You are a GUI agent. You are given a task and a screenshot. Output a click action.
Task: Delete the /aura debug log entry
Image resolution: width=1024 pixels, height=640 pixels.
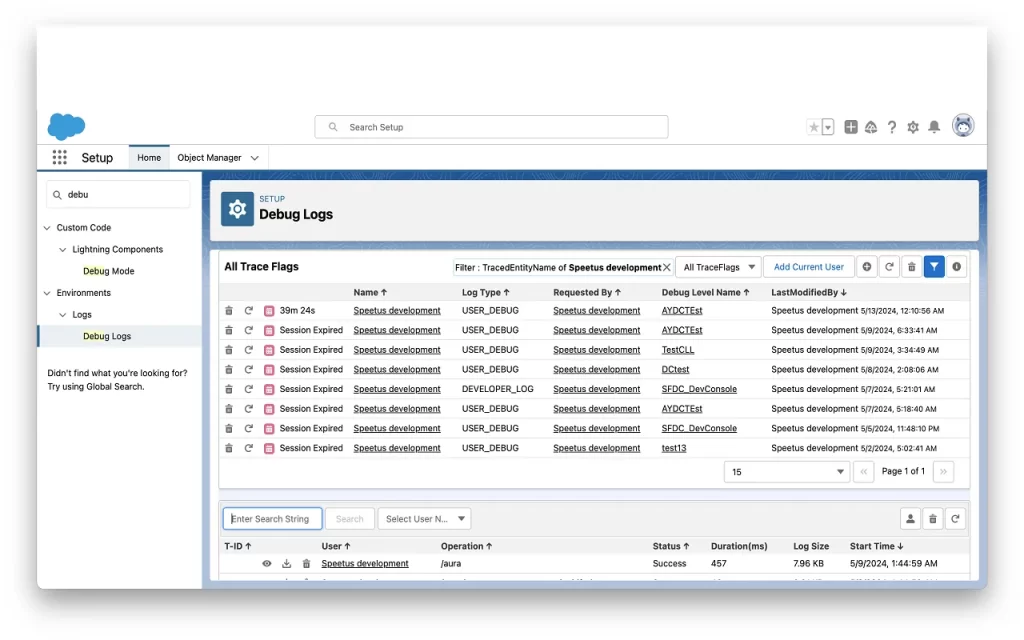point(306,564)
